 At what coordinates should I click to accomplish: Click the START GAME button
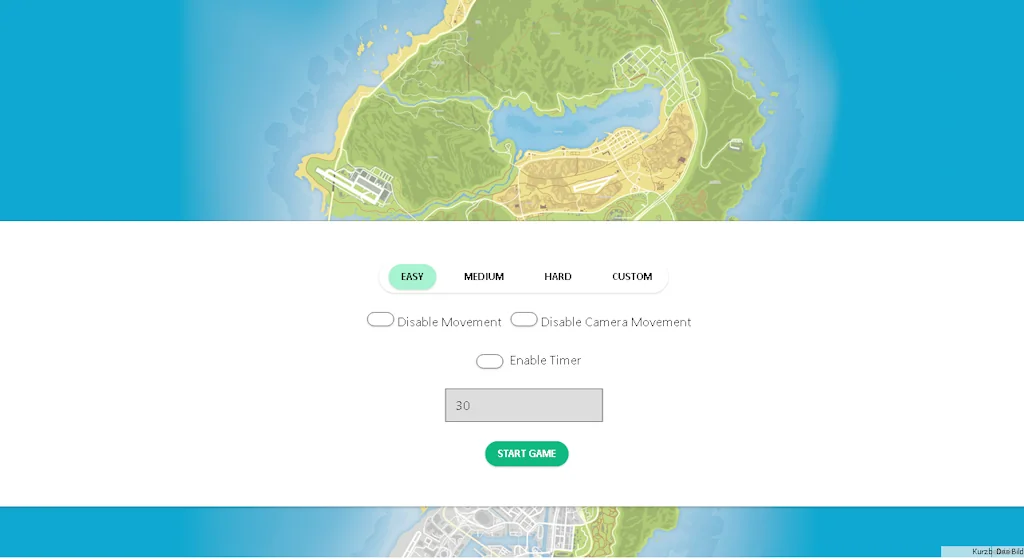[526, 454]
